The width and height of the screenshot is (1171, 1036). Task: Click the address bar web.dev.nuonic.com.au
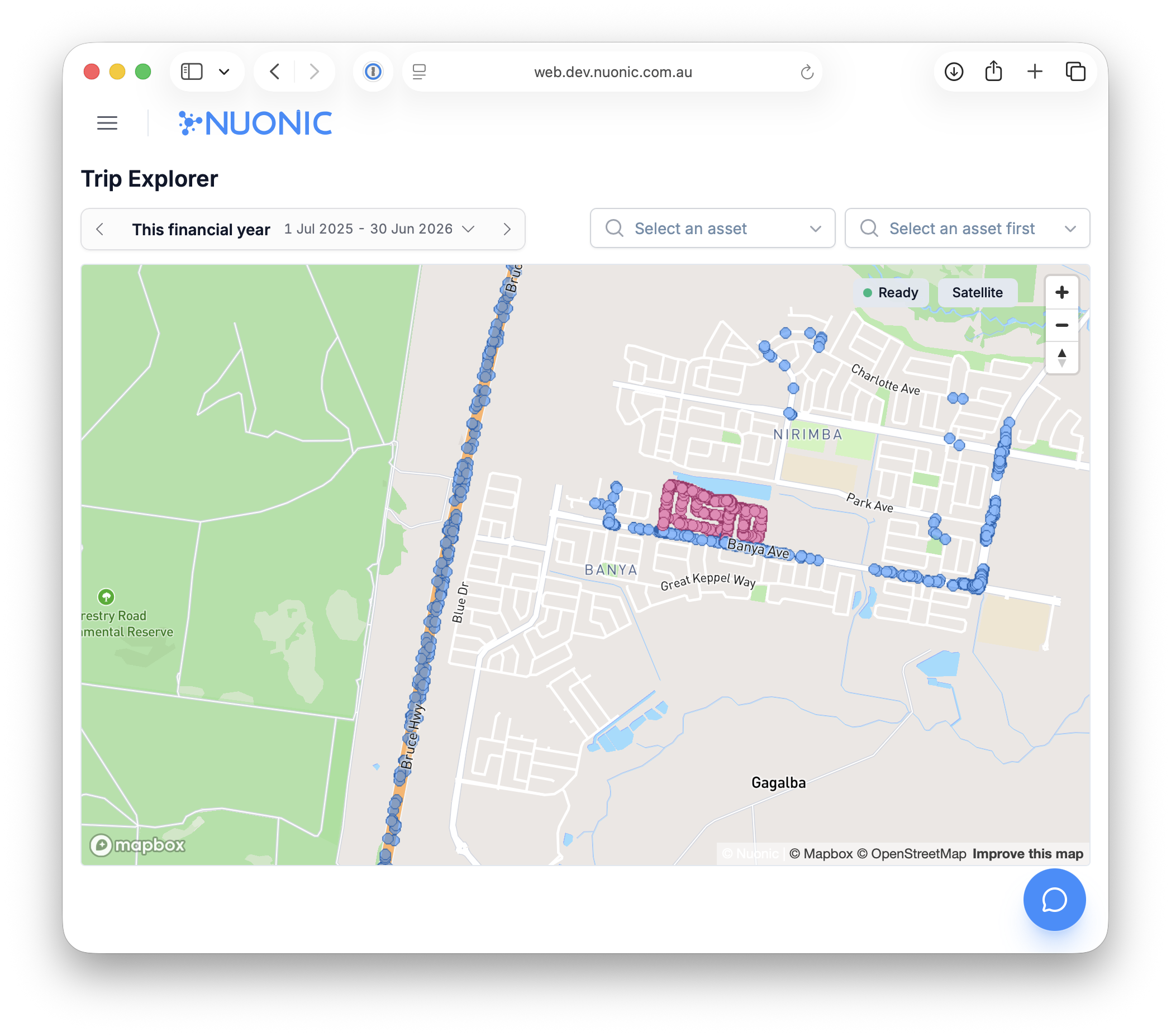tap(612, 72)
